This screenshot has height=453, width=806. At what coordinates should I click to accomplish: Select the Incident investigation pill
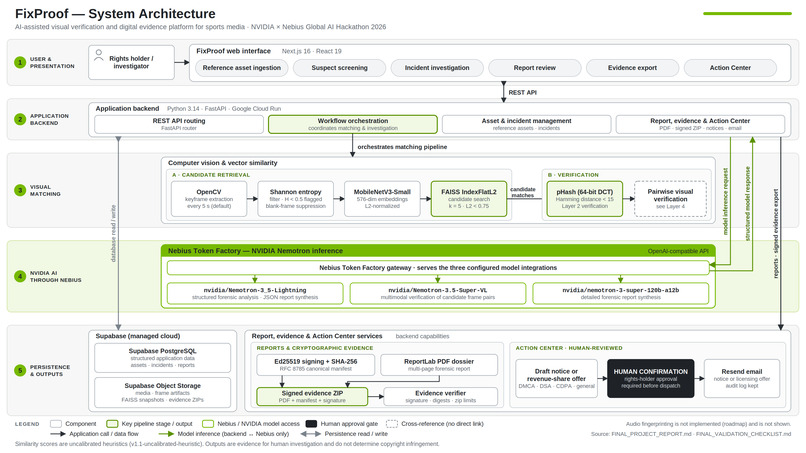point(437,68)
